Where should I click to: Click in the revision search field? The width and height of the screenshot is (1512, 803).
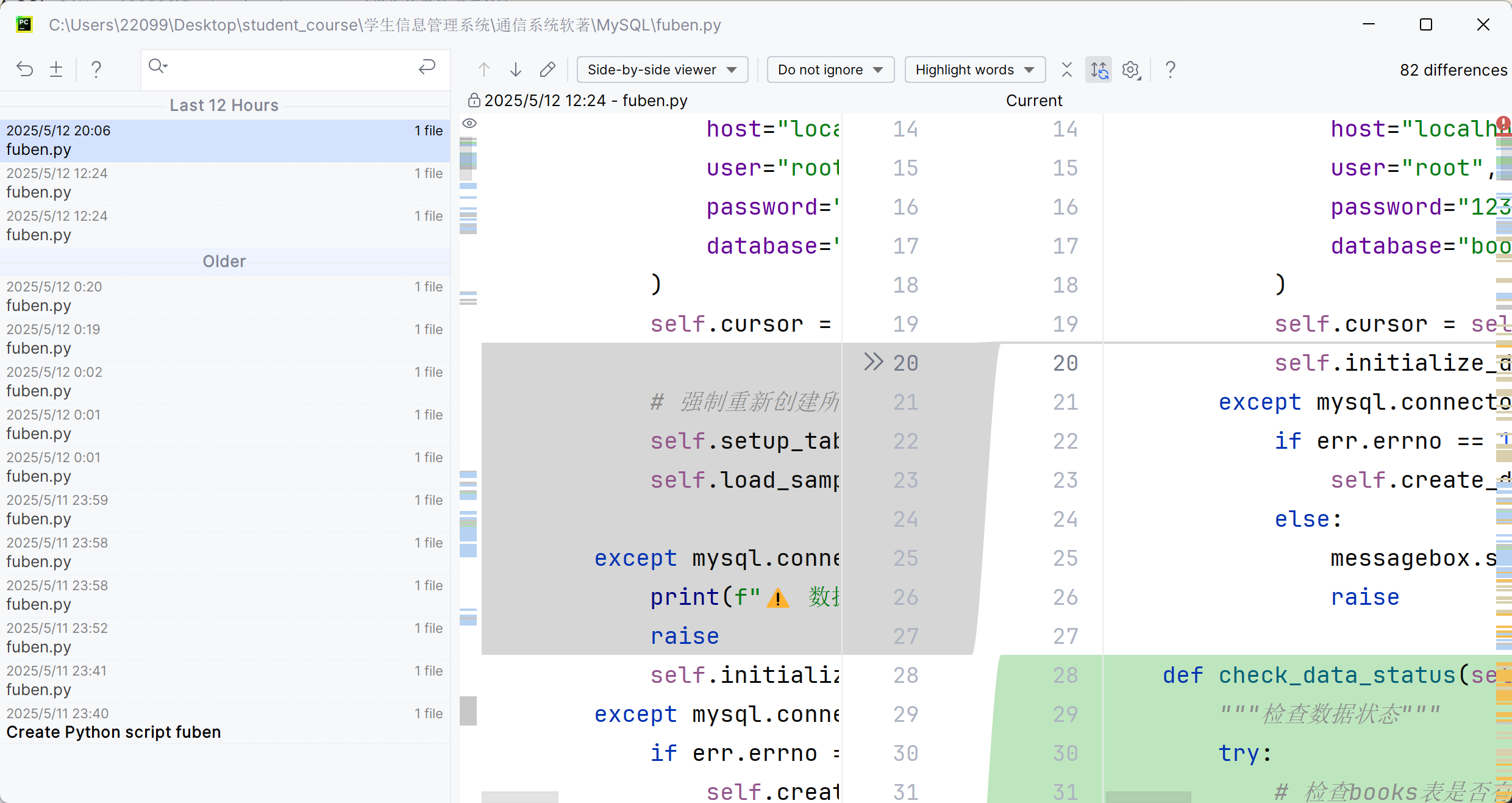pos(287,66)
